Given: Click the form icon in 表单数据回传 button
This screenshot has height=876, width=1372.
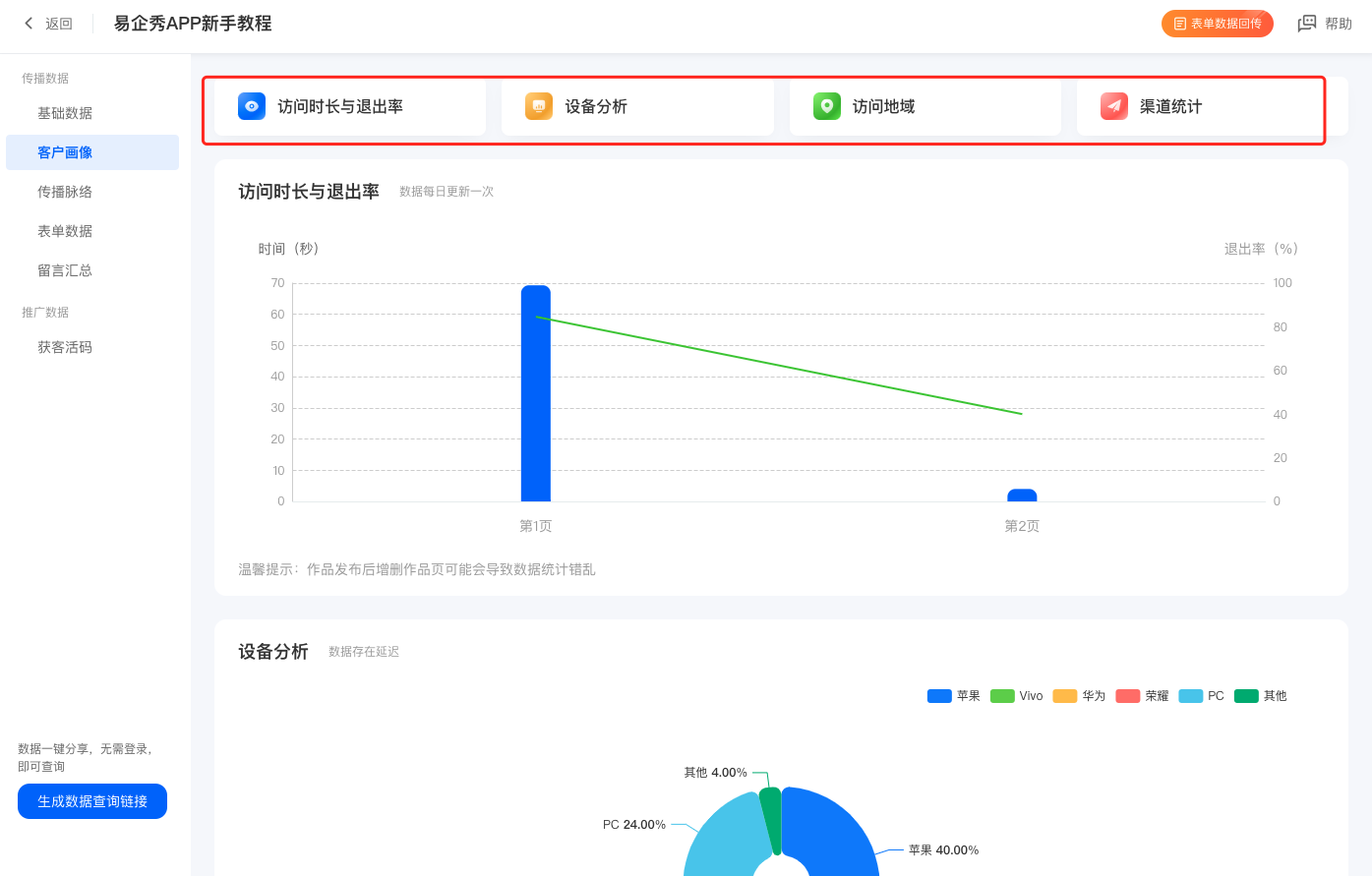Looking at the screenshot, I should [1180, 24].
